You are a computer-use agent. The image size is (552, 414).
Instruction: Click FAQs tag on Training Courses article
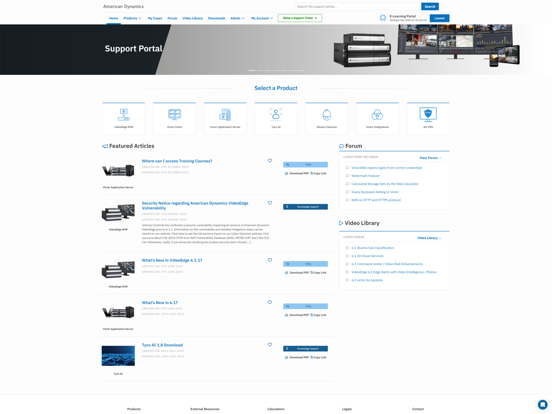pyautogui.click(x=305, y=165)
